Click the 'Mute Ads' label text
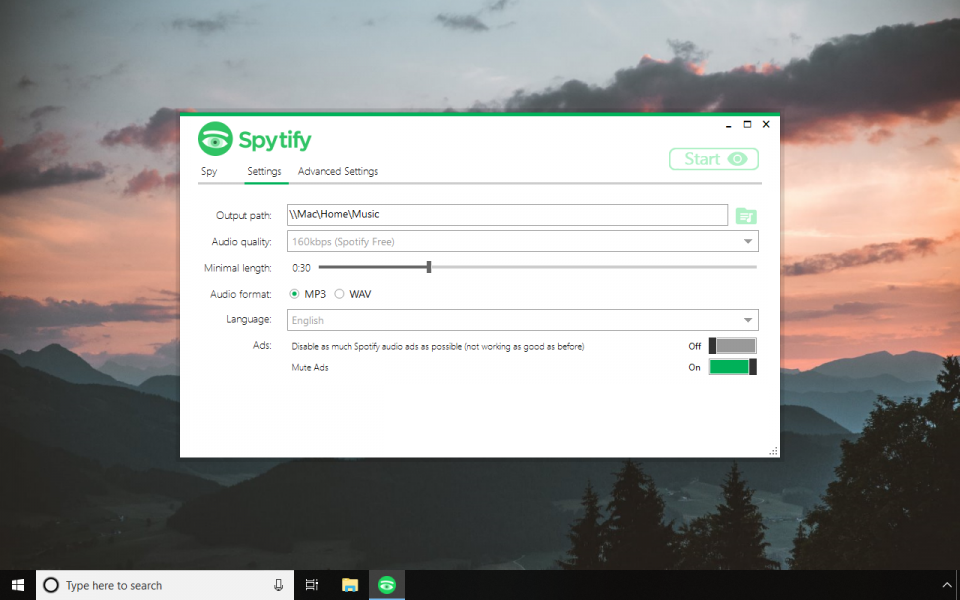 [310, 367]
